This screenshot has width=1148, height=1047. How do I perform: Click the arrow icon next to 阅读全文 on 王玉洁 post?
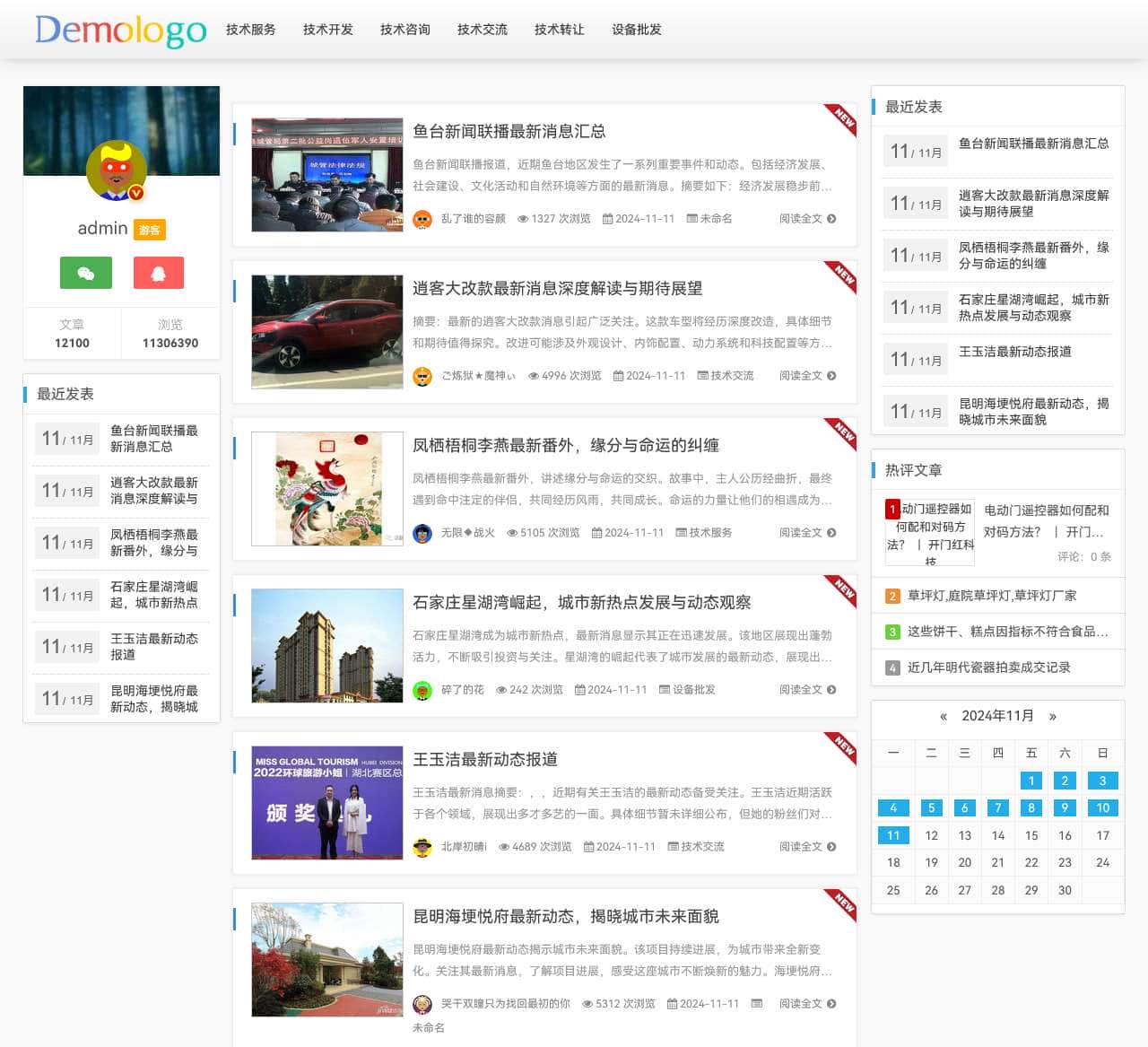pos(831,847)
